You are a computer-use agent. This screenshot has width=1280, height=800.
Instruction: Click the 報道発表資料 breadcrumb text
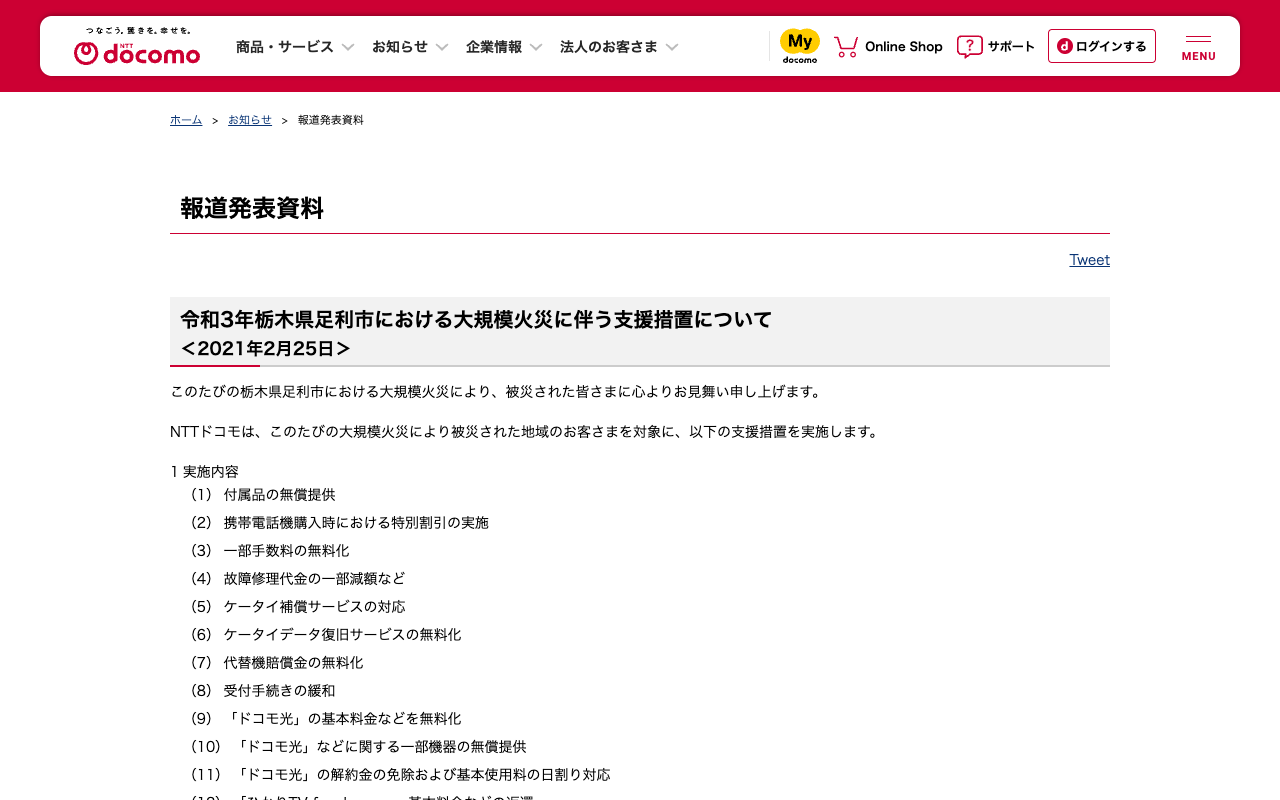(331, 120)
